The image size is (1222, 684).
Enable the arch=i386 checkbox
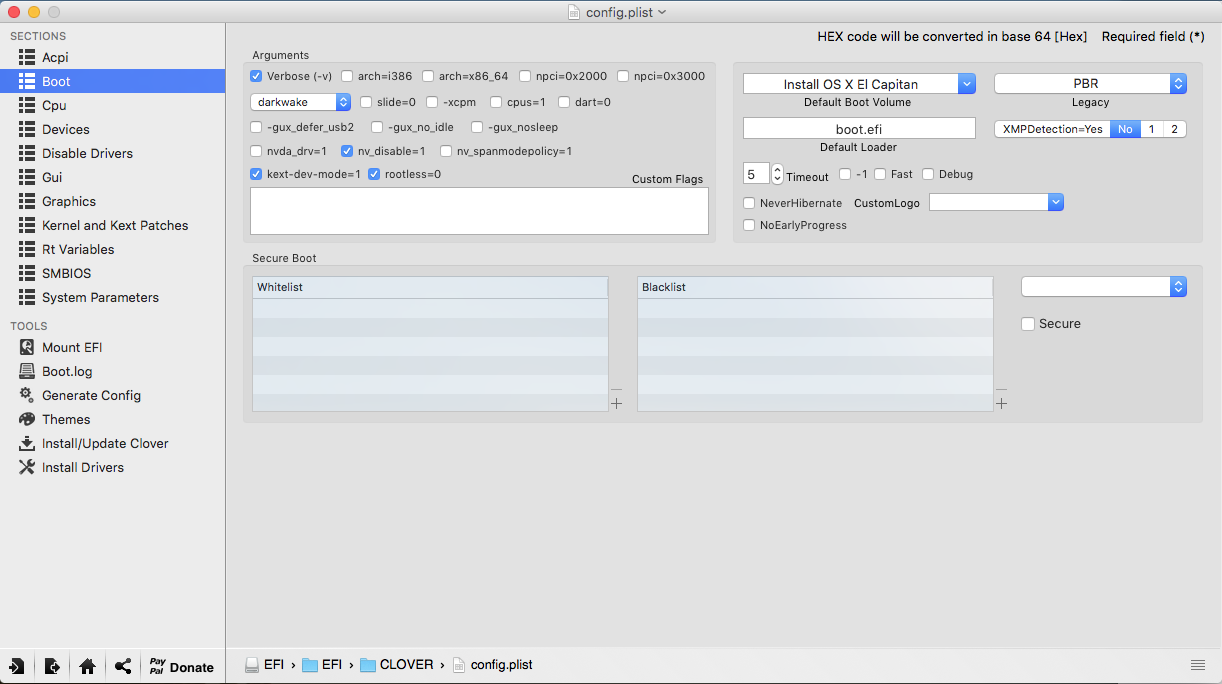click(347, 76)
